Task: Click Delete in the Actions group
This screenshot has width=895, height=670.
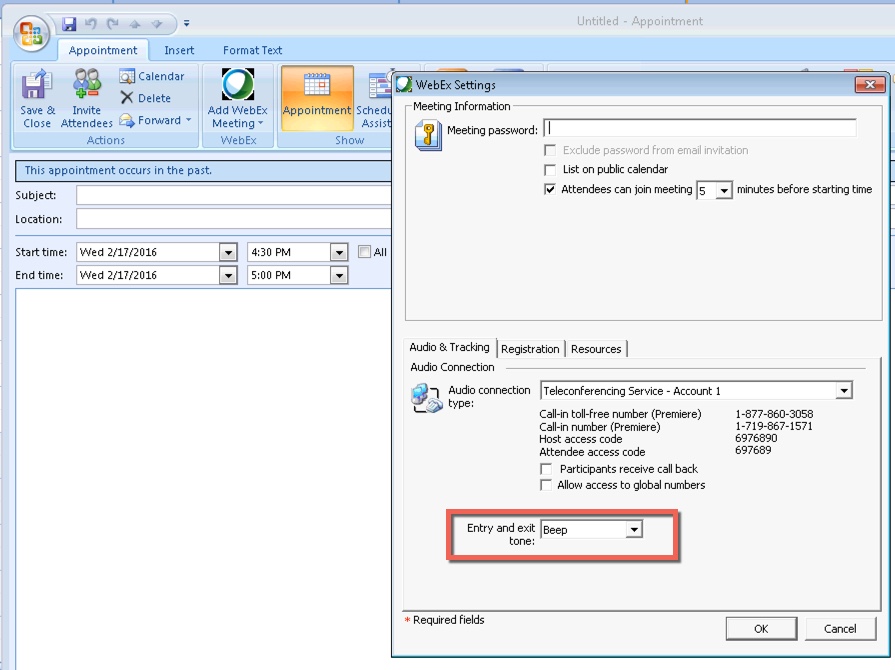Action: 146,98
